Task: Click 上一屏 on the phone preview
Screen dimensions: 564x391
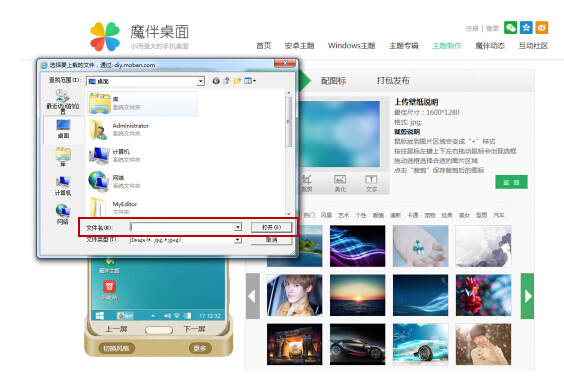Action: tap(116, 329)
